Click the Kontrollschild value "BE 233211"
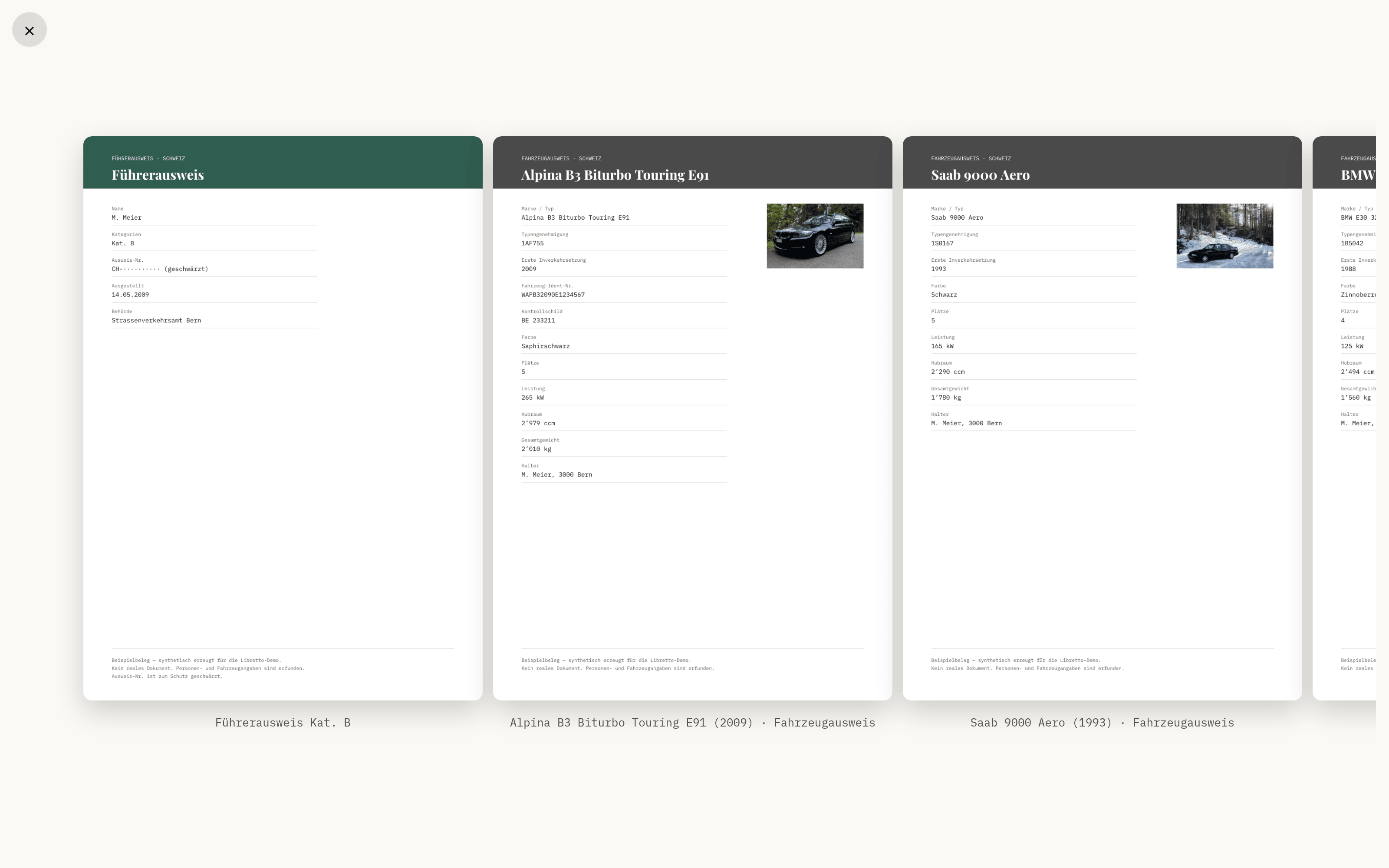1389x868 pixels. (538, 321)
